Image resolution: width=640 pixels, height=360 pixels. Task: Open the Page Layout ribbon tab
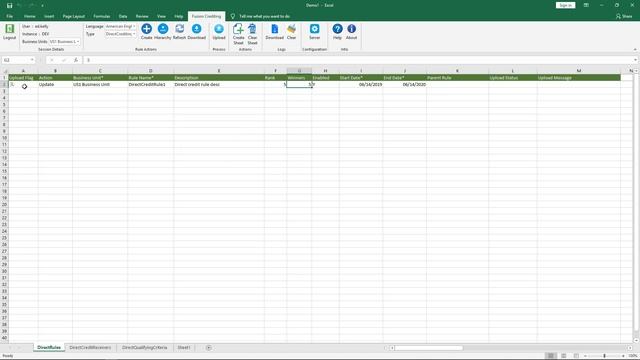[73, 16]
